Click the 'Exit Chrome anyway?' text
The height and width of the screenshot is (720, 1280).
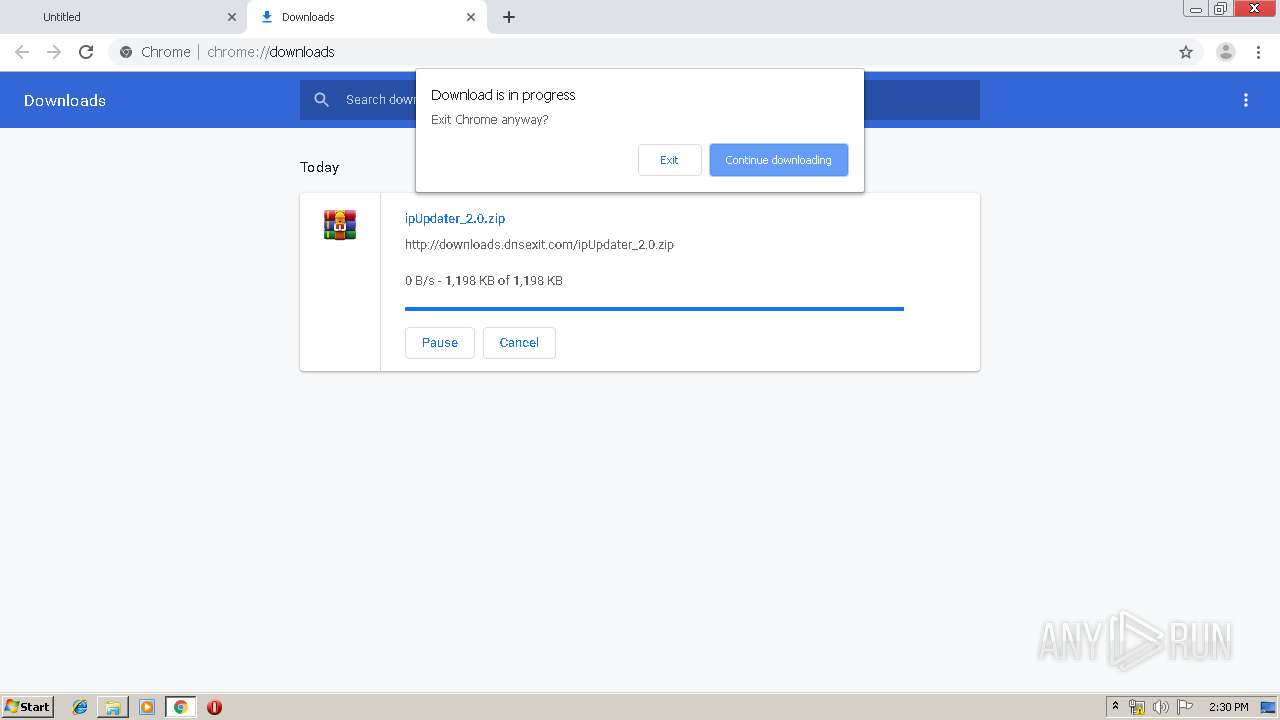coord(490,120)
